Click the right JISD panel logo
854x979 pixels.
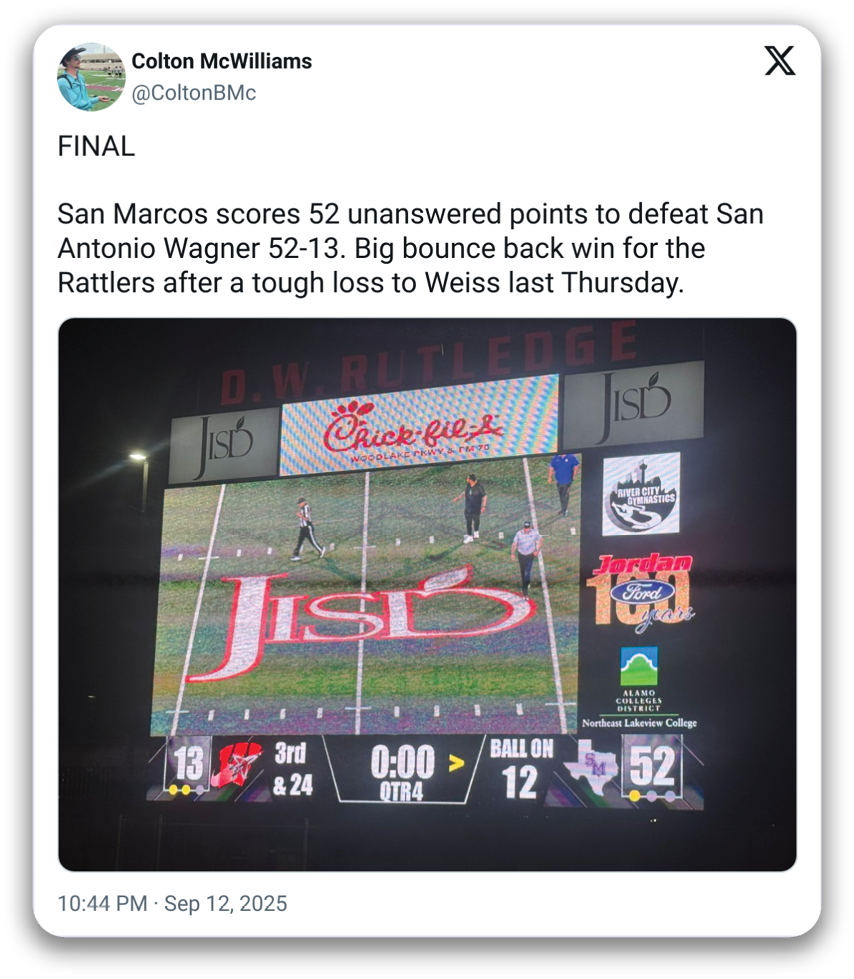633,405
